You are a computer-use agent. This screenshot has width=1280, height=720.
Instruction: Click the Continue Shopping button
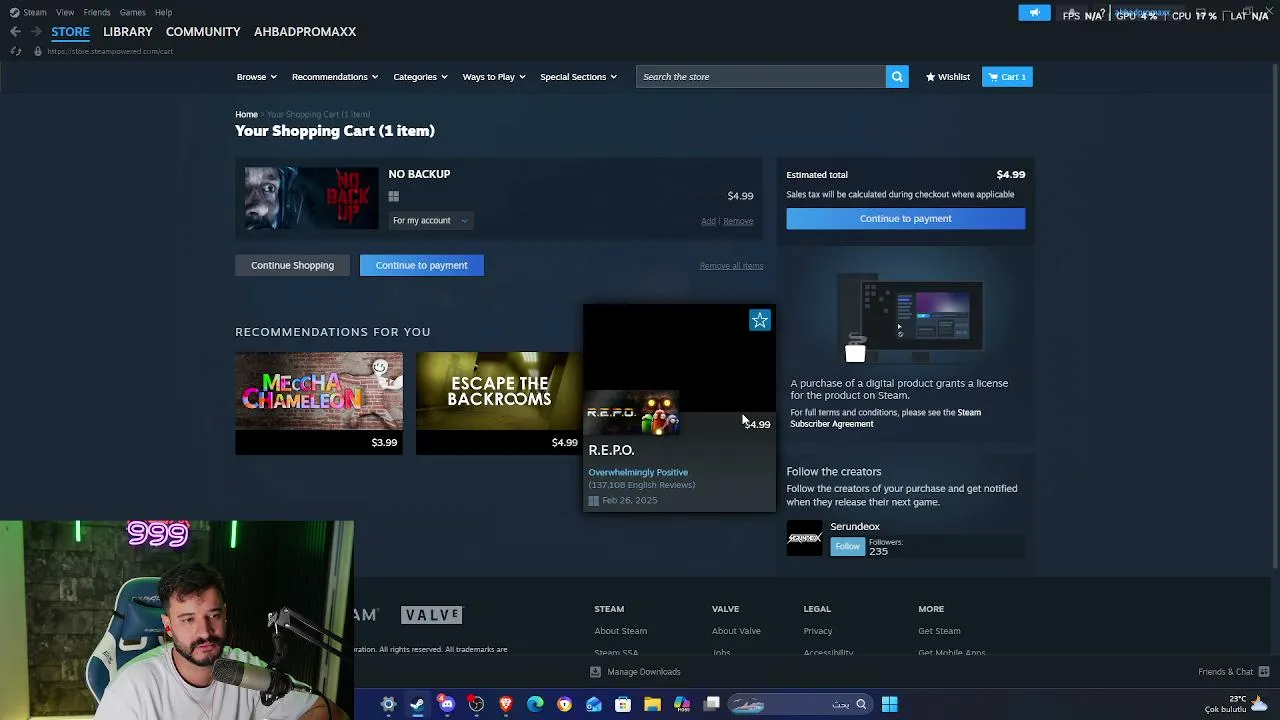(x=292, y=265)
